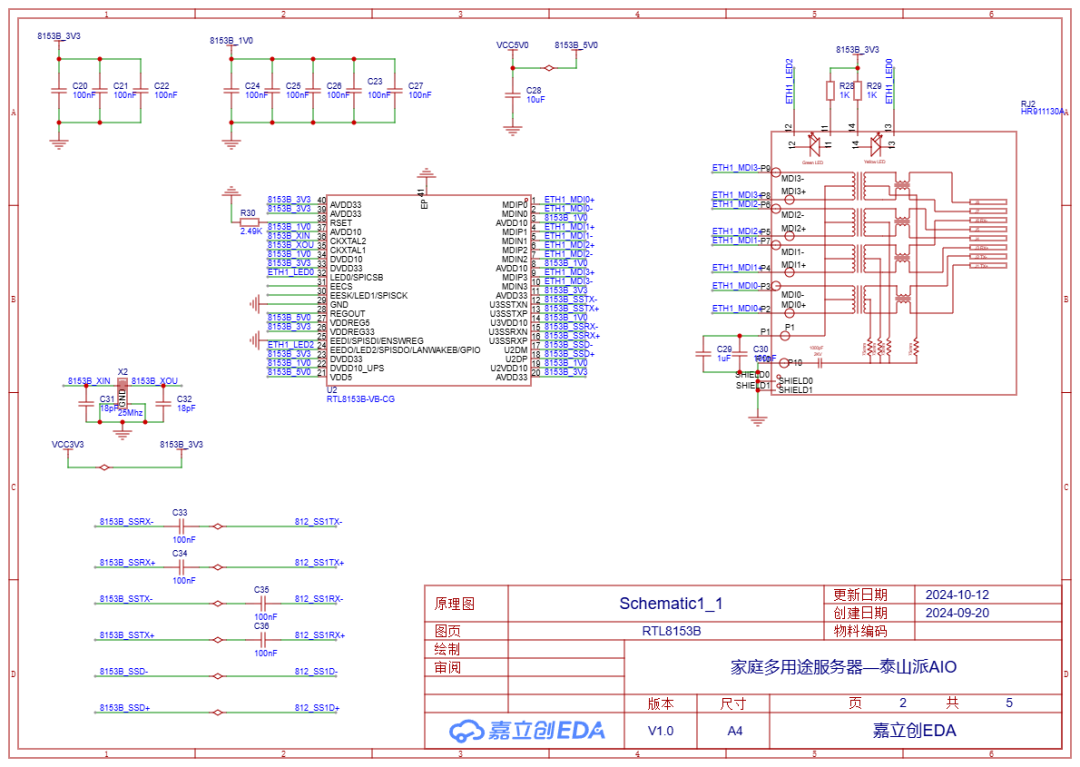The height and width of the screenshot is (767, 1080).
Task: Click the 绘制 label in title block
Action: pyautogui.click(x=447, y=649)
